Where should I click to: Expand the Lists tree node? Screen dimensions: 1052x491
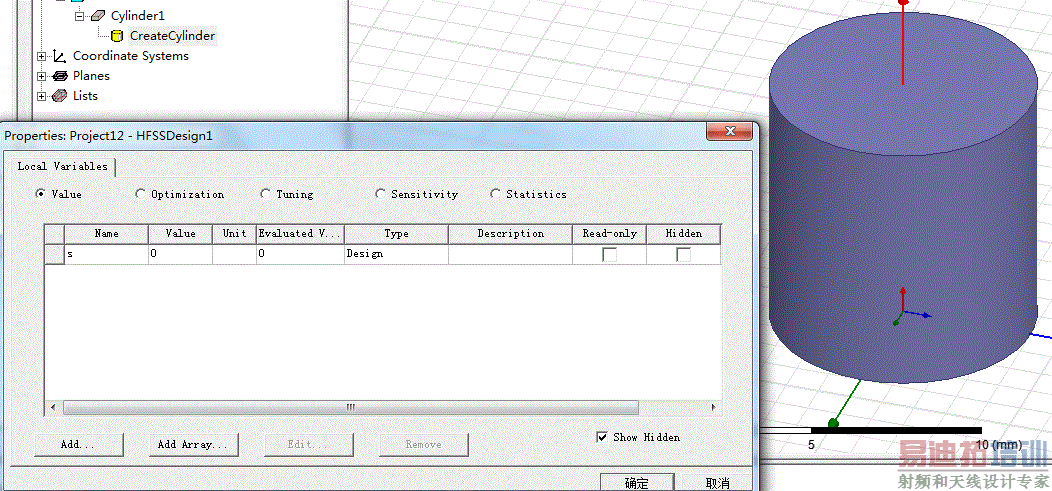pos(42,97)
